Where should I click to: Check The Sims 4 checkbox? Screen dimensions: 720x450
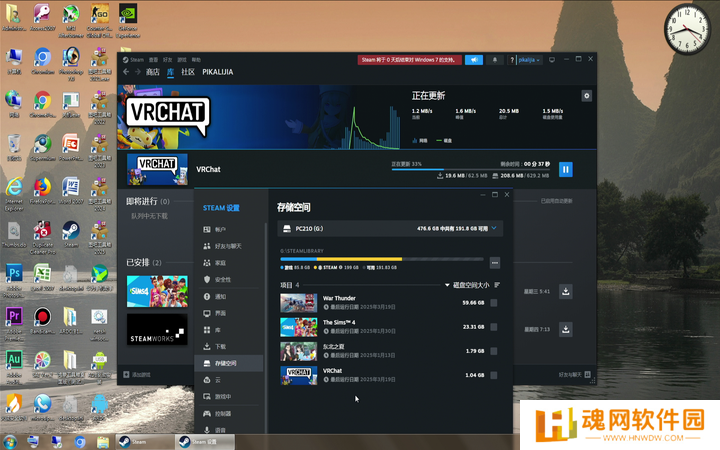click(494, 327)
